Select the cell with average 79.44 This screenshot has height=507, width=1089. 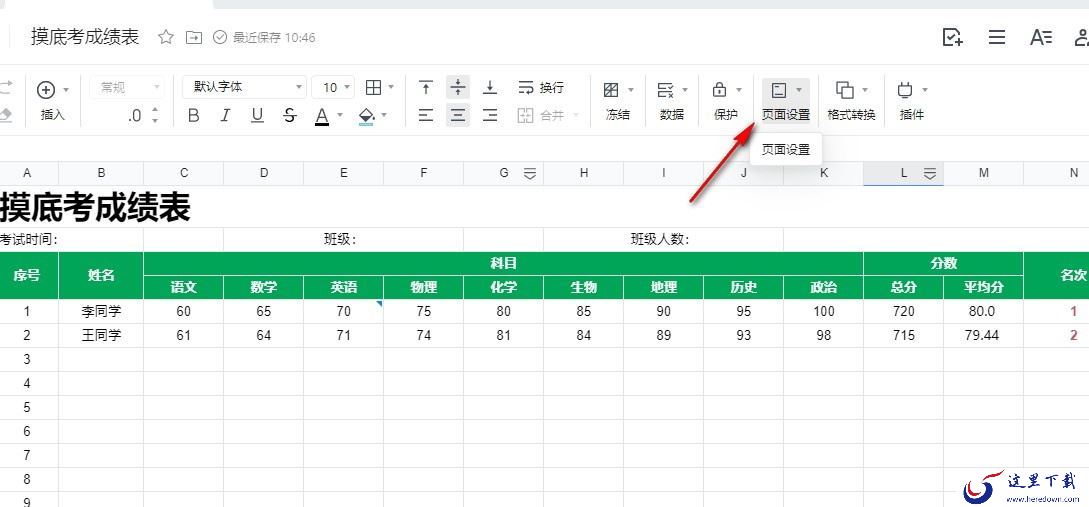(x=983, y=335)
